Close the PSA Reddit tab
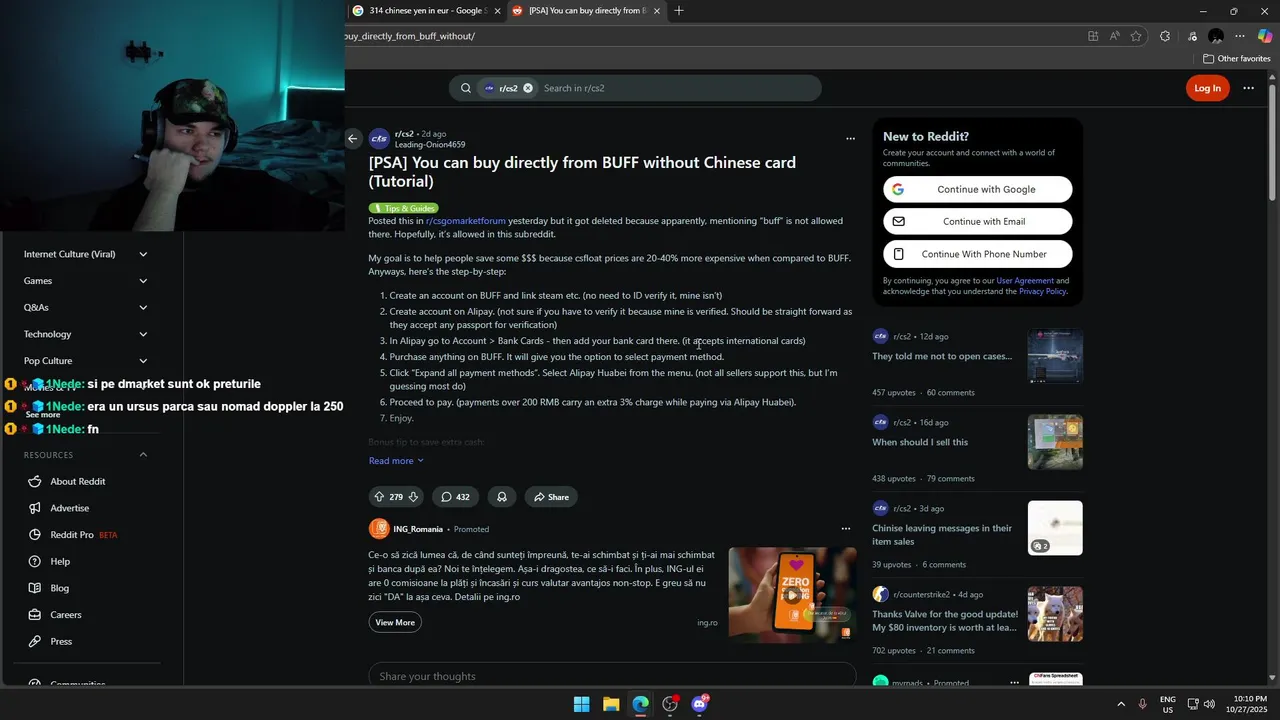The height and width of the screenshot is (720, 1280). click(x=657, y=11)
